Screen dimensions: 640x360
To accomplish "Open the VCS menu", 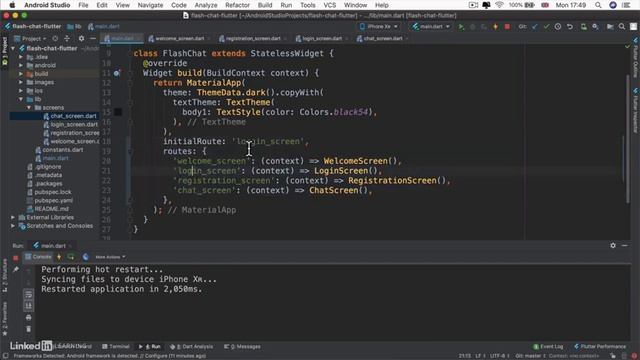I will [x=329, y=5].
